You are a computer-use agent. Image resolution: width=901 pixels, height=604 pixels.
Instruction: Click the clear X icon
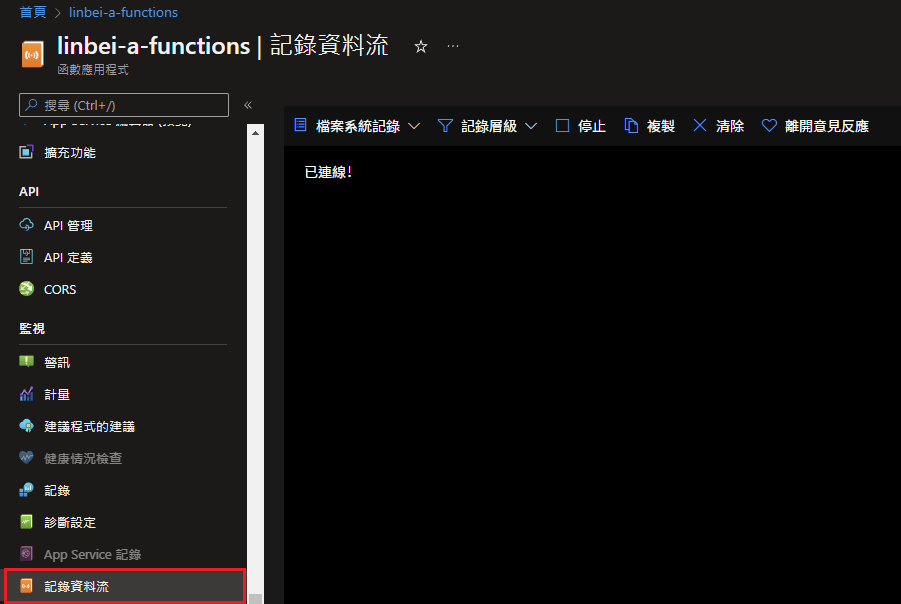click(700, 125)
